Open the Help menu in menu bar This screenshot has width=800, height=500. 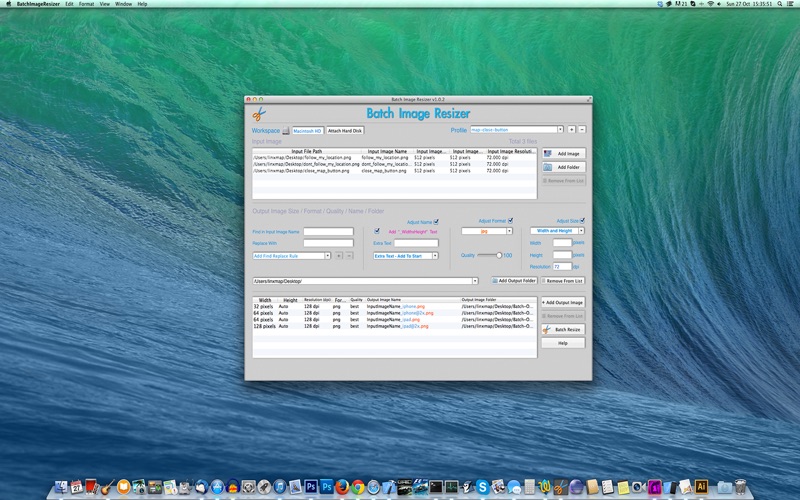(142, 4)
